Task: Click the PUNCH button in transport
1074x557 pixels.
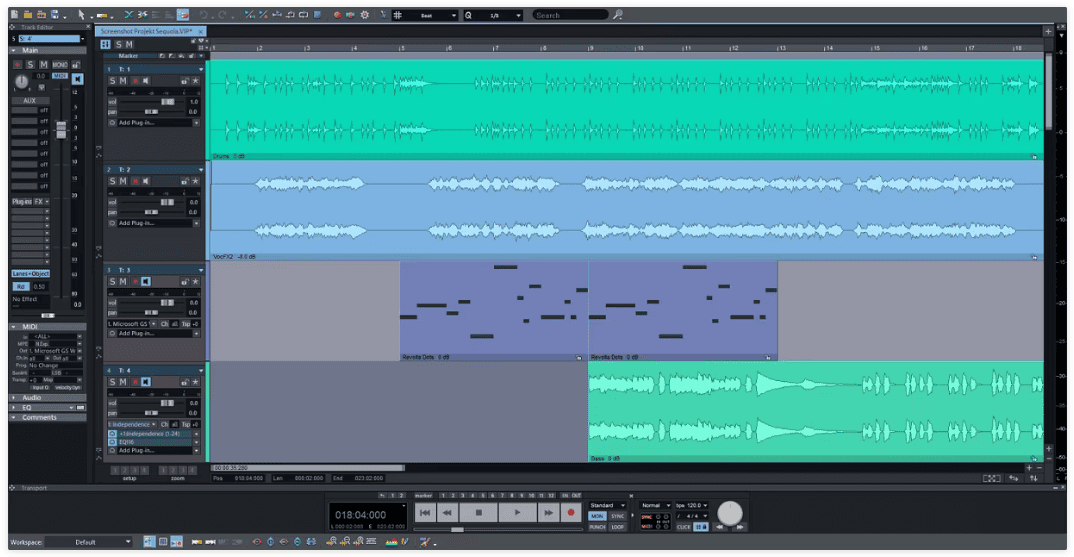Action: (x=597, y=527)
